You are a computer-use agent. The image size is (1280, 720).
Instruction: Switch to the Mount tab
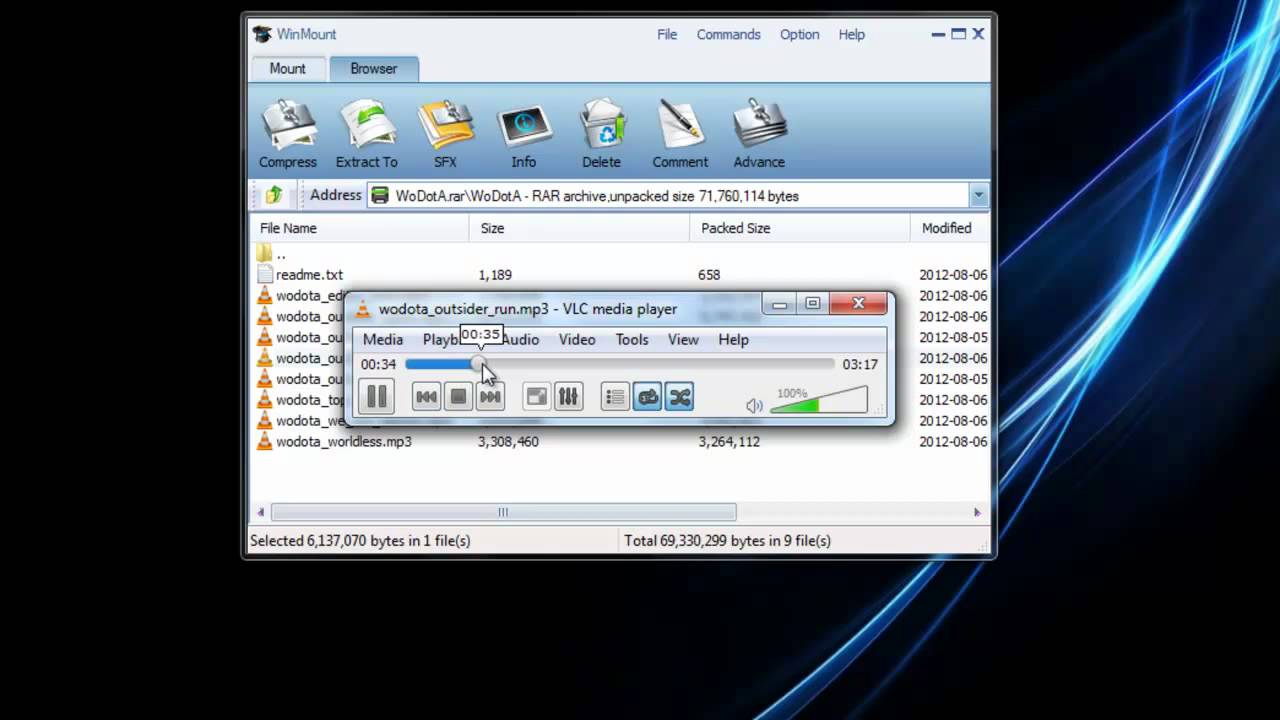click(x=287, y=68)
